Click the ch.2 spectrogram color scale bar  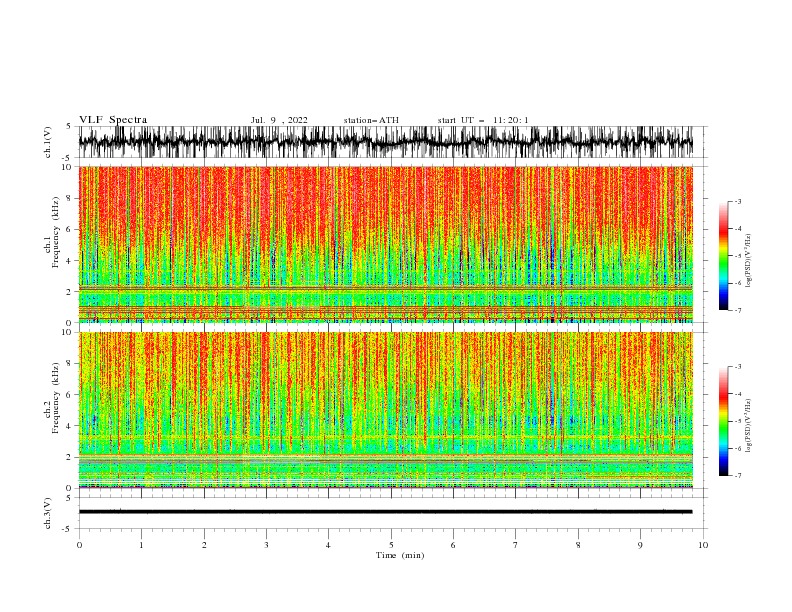[x=723, y=421]
